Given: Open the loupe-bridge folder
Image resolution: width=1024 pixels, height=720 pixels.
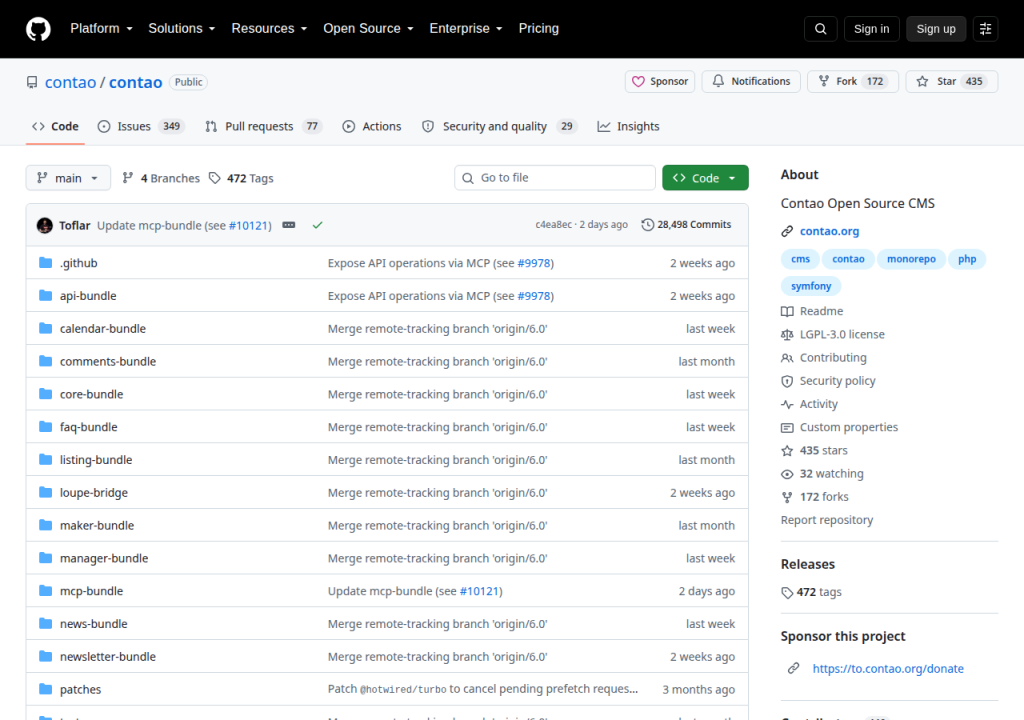Looking at the screenshot, I should click(94, 493).
